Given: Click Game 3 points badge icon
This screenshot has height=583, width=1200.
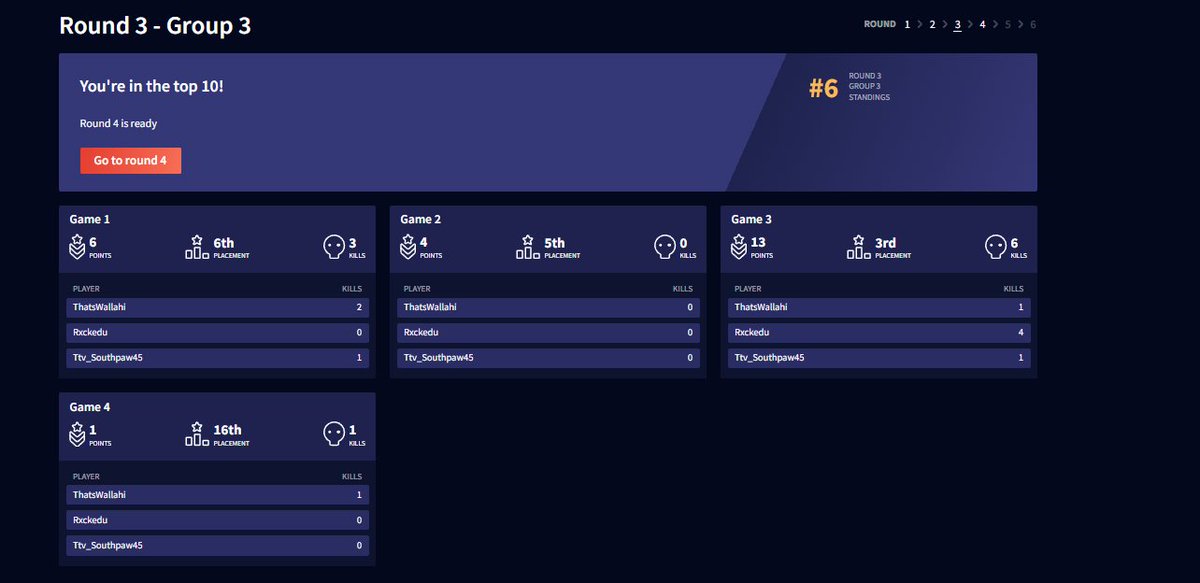Looking at the screenshot, I should 738,247.
